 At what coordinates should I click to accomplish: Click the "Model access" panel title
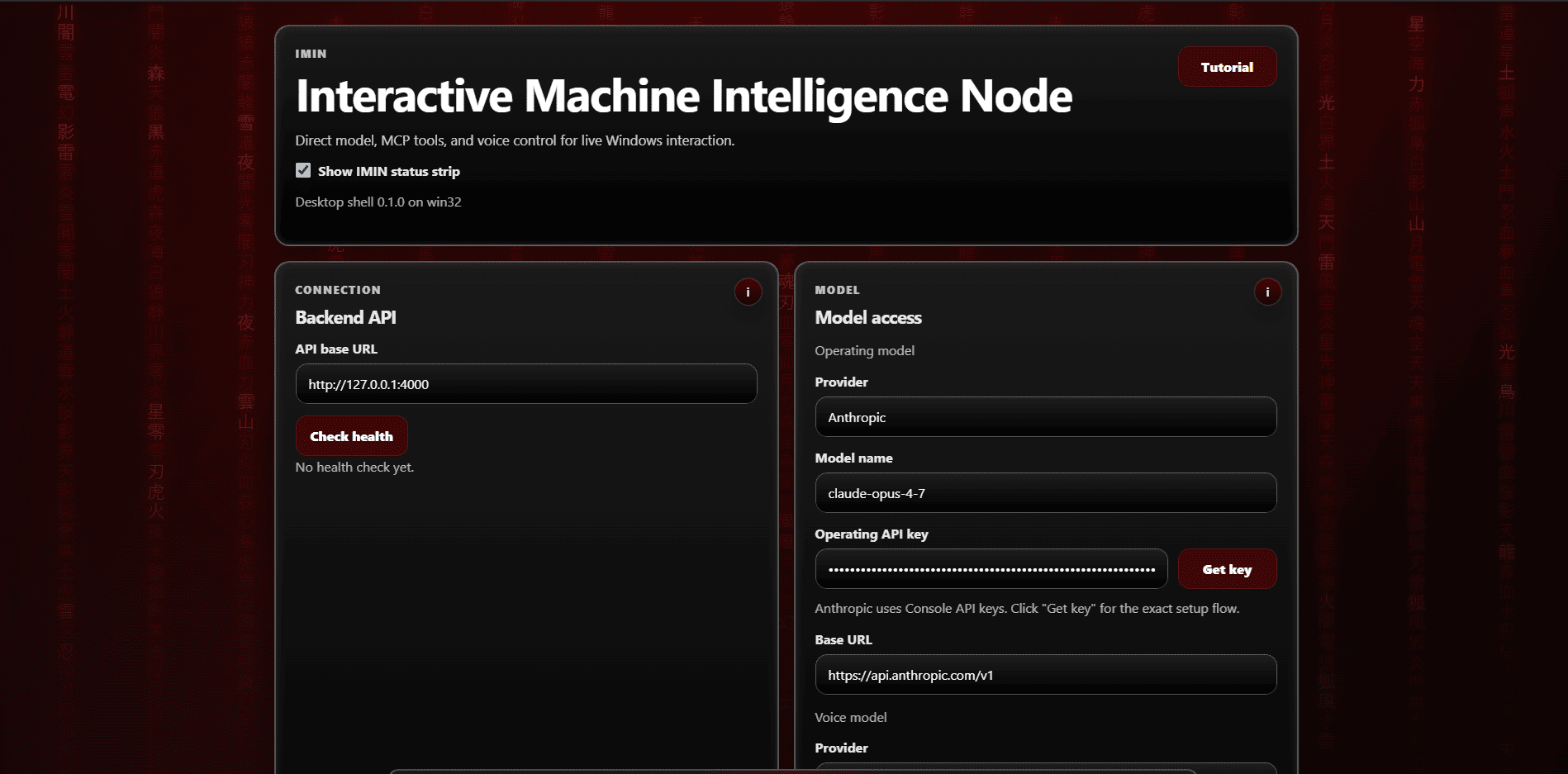[867, 318]
